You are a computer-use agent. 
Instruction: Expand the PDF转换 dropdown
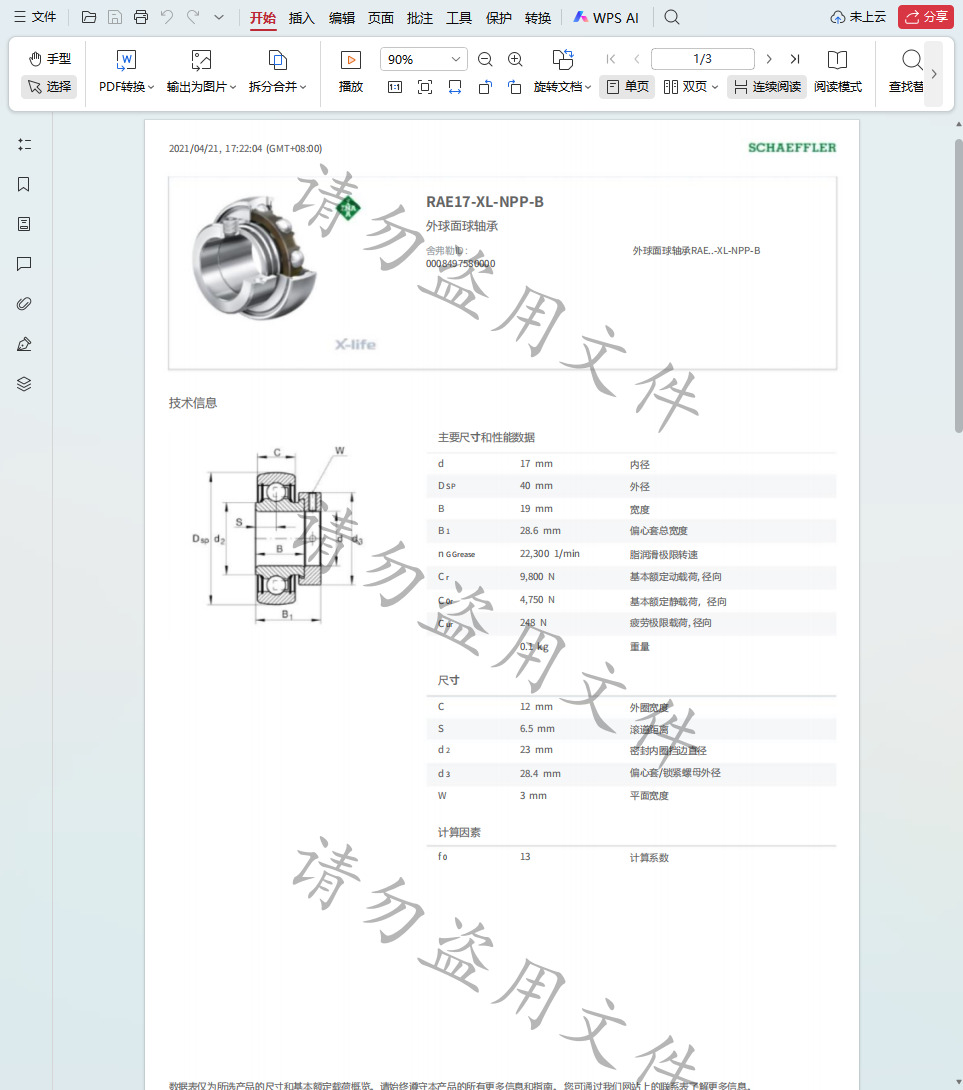(x=127, y=87)
